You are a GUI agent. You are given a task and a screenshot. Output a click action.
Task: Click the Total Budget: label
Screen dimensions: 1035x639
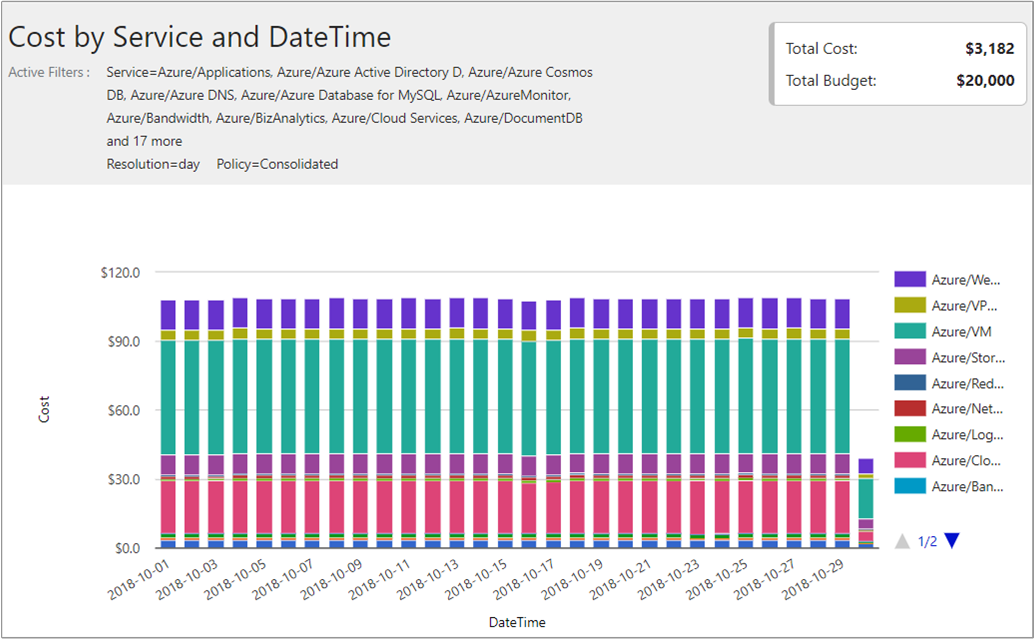point(831,81)
